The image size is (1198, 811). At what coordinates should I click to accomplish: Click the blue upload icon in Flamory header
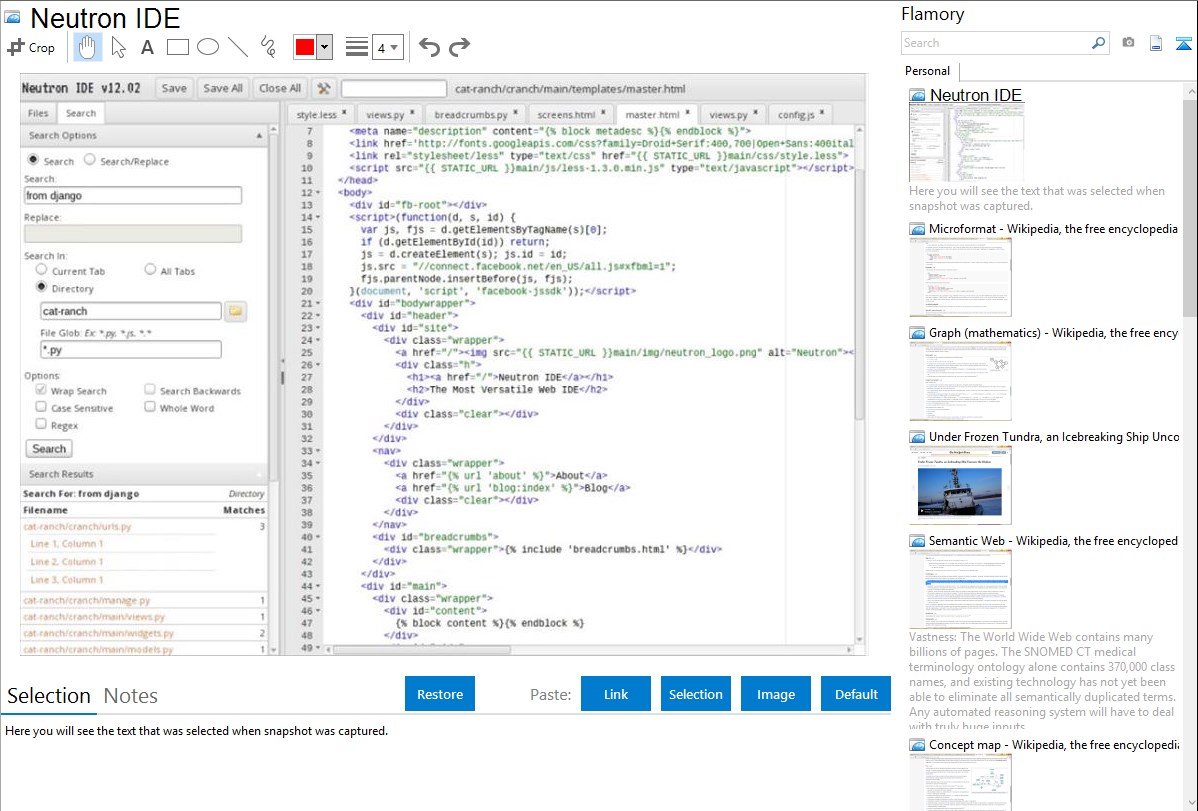click(1183, 44)
